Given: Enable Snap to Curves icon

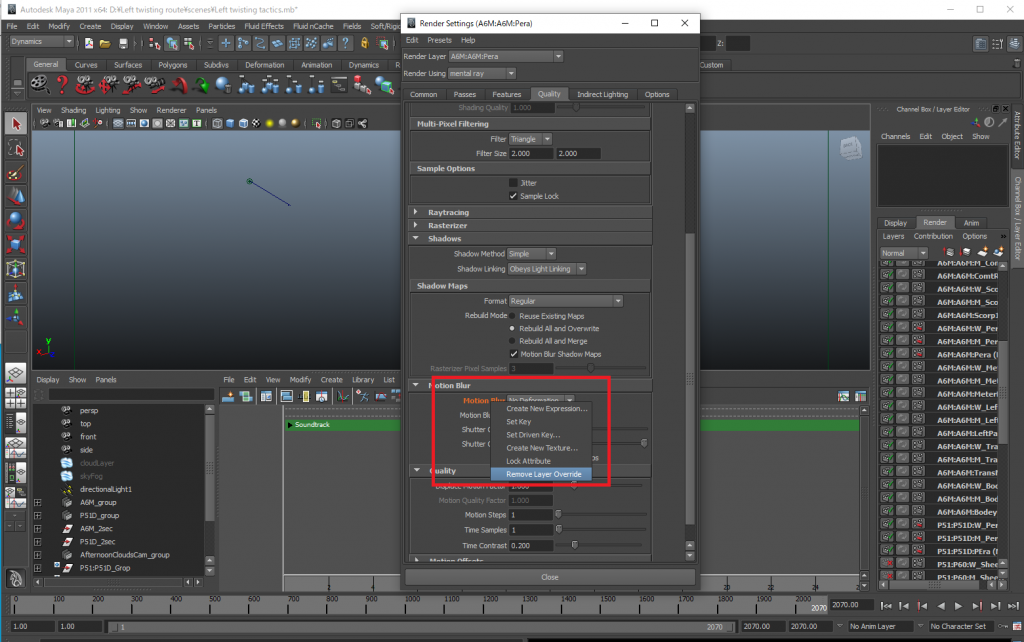Looking at the screenshot, I should 243,43.
